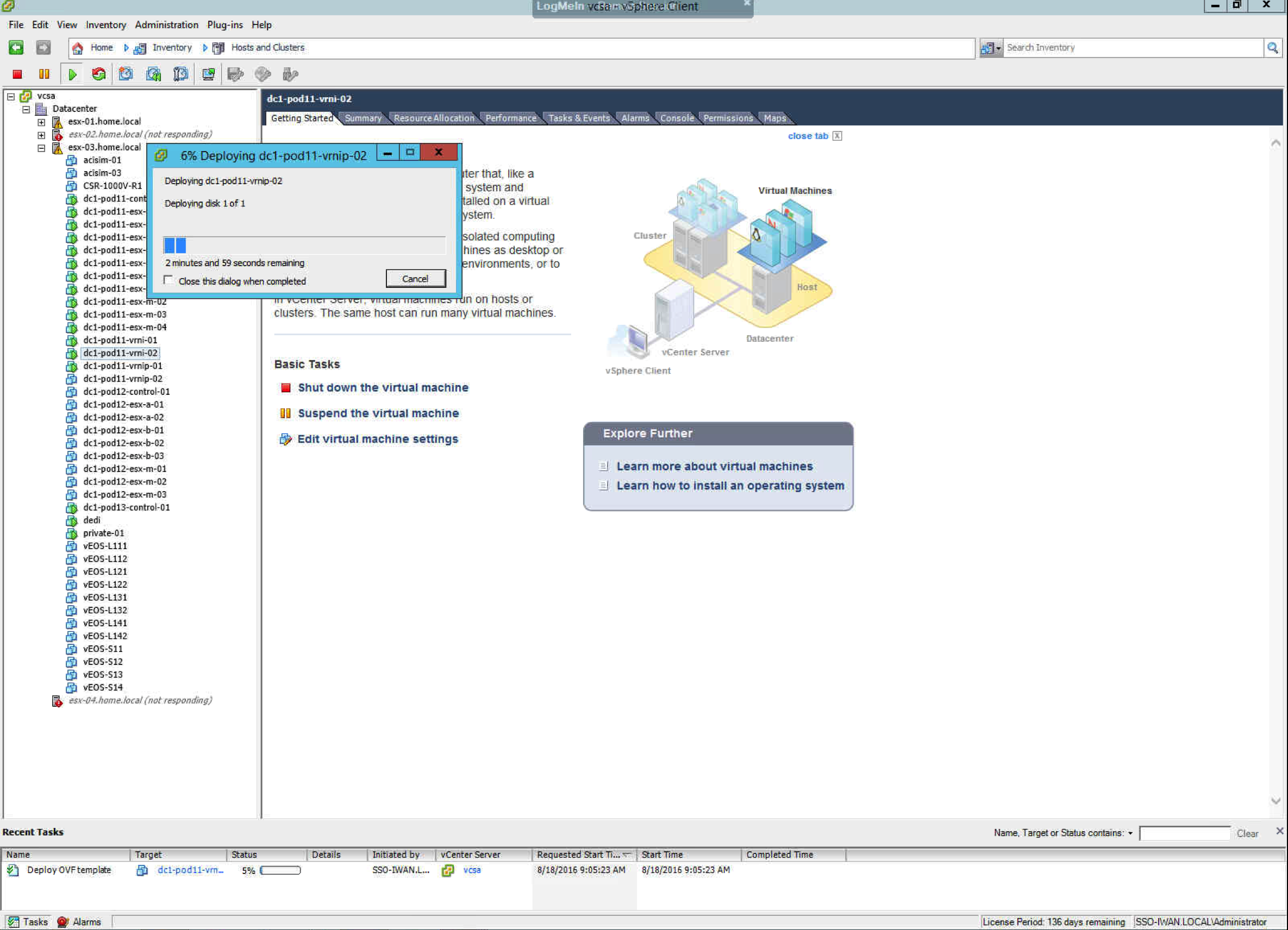Image resolution: width=1288 pixels, height=930 pixels.
Task: Take a snapshot using the toolbar icon
Action: click(x=126, y=74)
